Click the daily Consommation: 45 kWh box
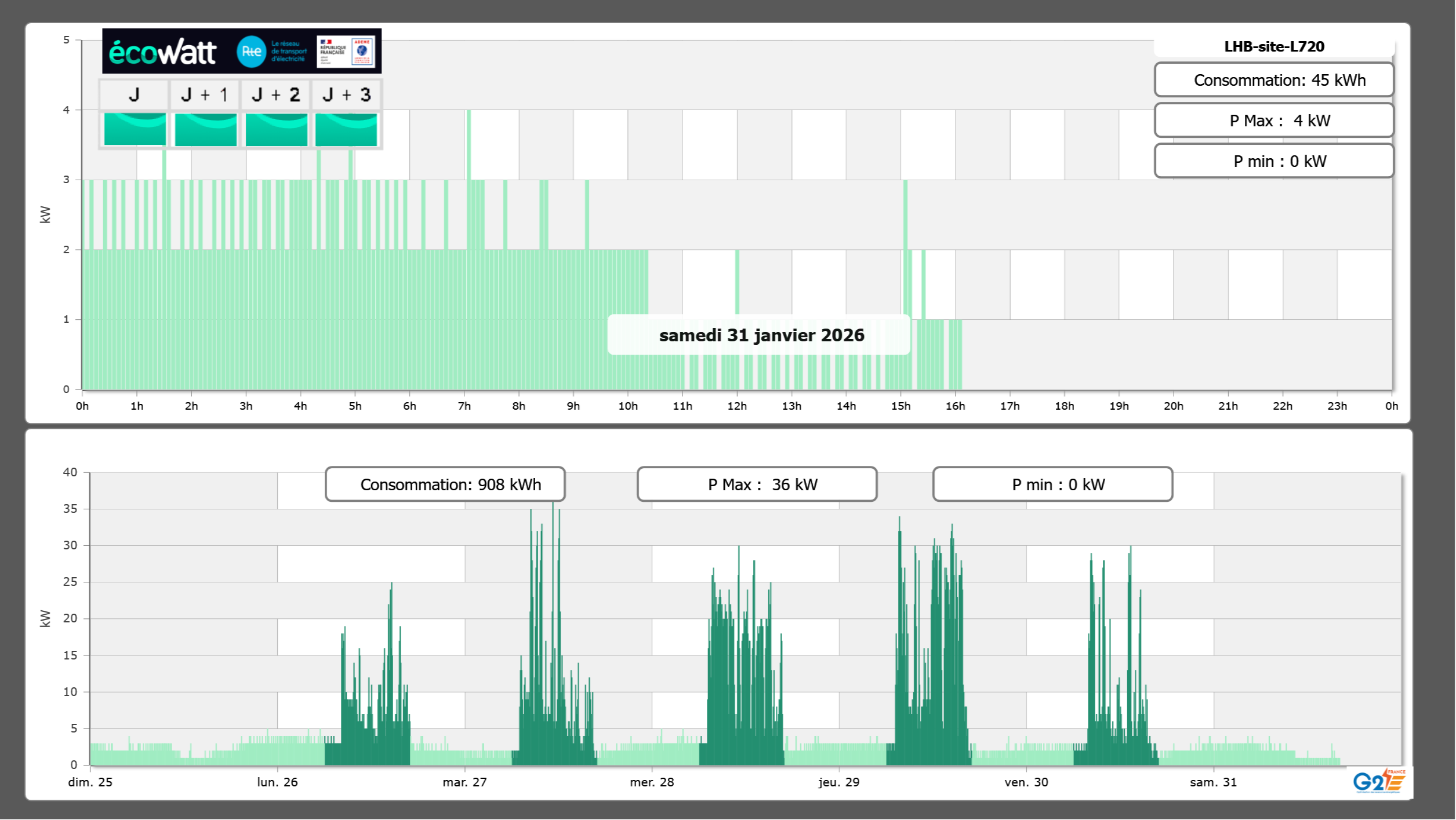 coord(1274,80)
